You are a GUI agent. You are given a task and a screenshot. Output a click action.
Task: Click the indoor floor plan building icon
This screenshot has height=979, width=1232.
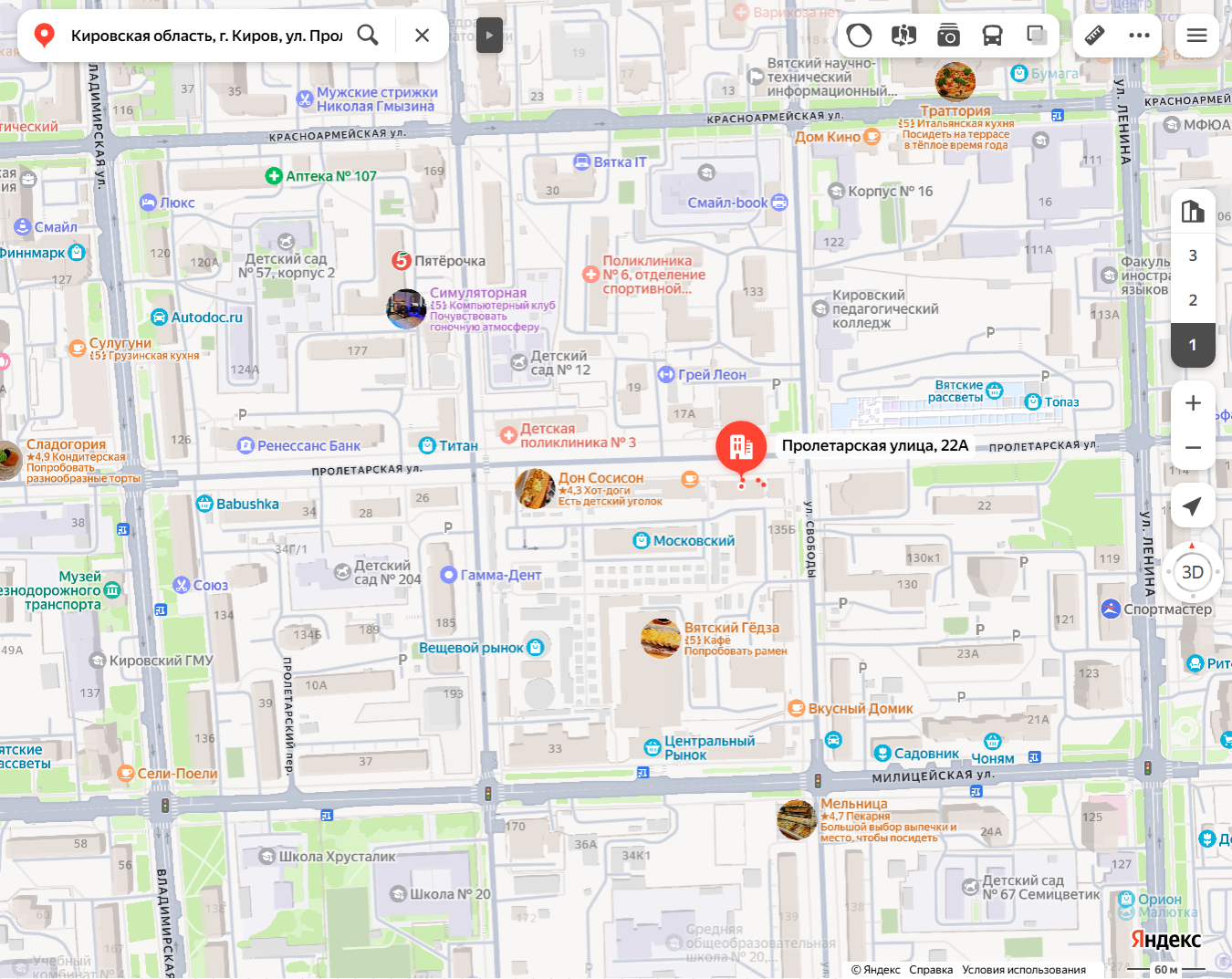pos(1193,212)
